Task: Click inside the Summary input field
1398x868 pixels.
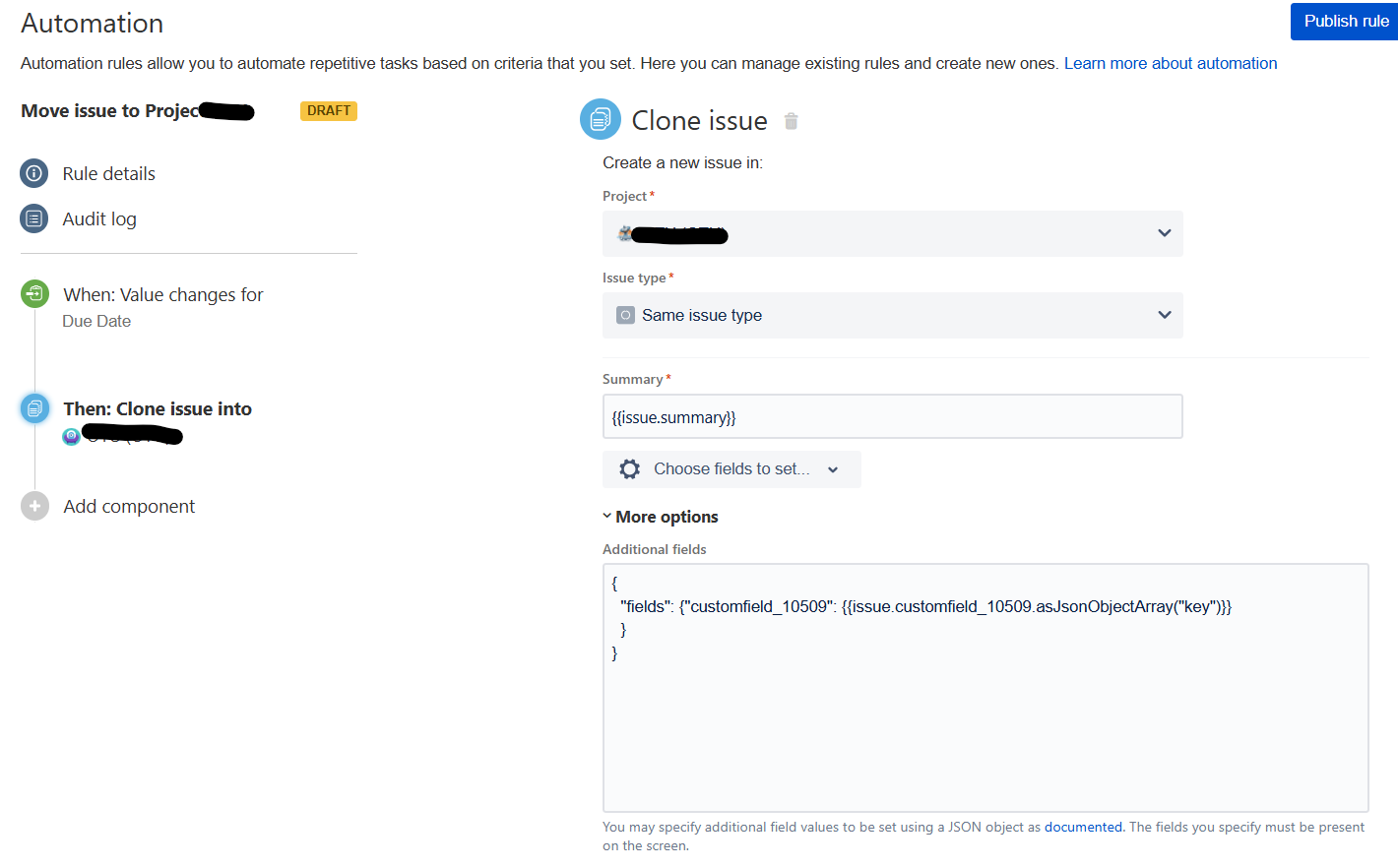Action: click(x=892, y=416)
